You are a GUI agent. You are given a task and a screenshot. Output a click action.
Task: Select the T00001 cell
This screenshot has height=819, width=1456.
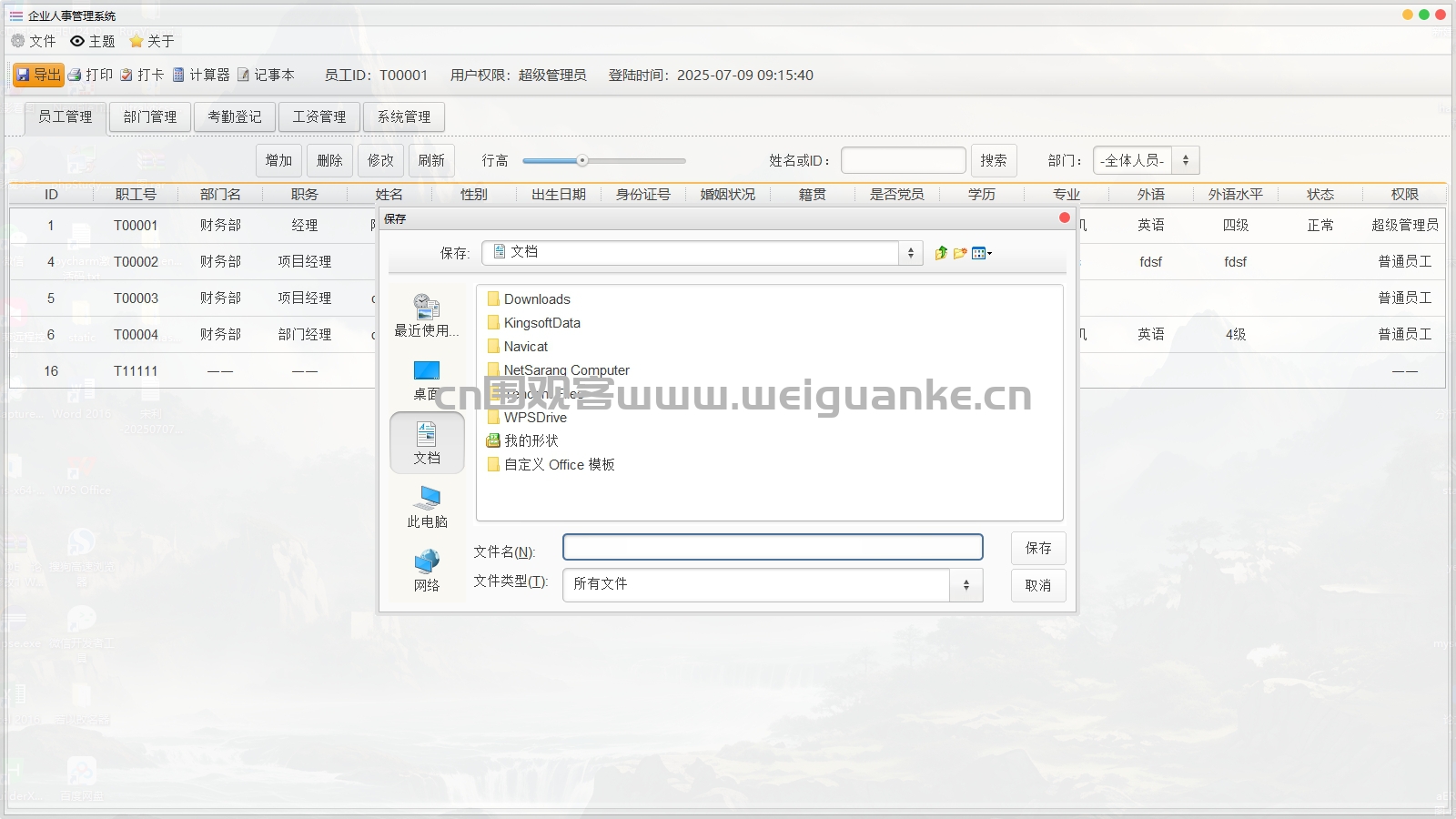coord(136,225)
